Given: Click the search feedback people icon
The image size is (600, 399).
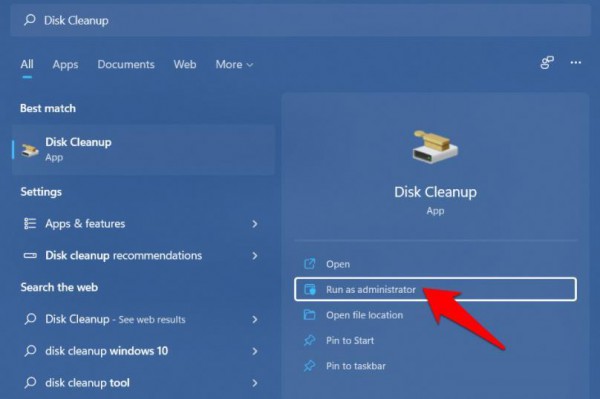Looking at the screenshot, I should pos(547,62).
